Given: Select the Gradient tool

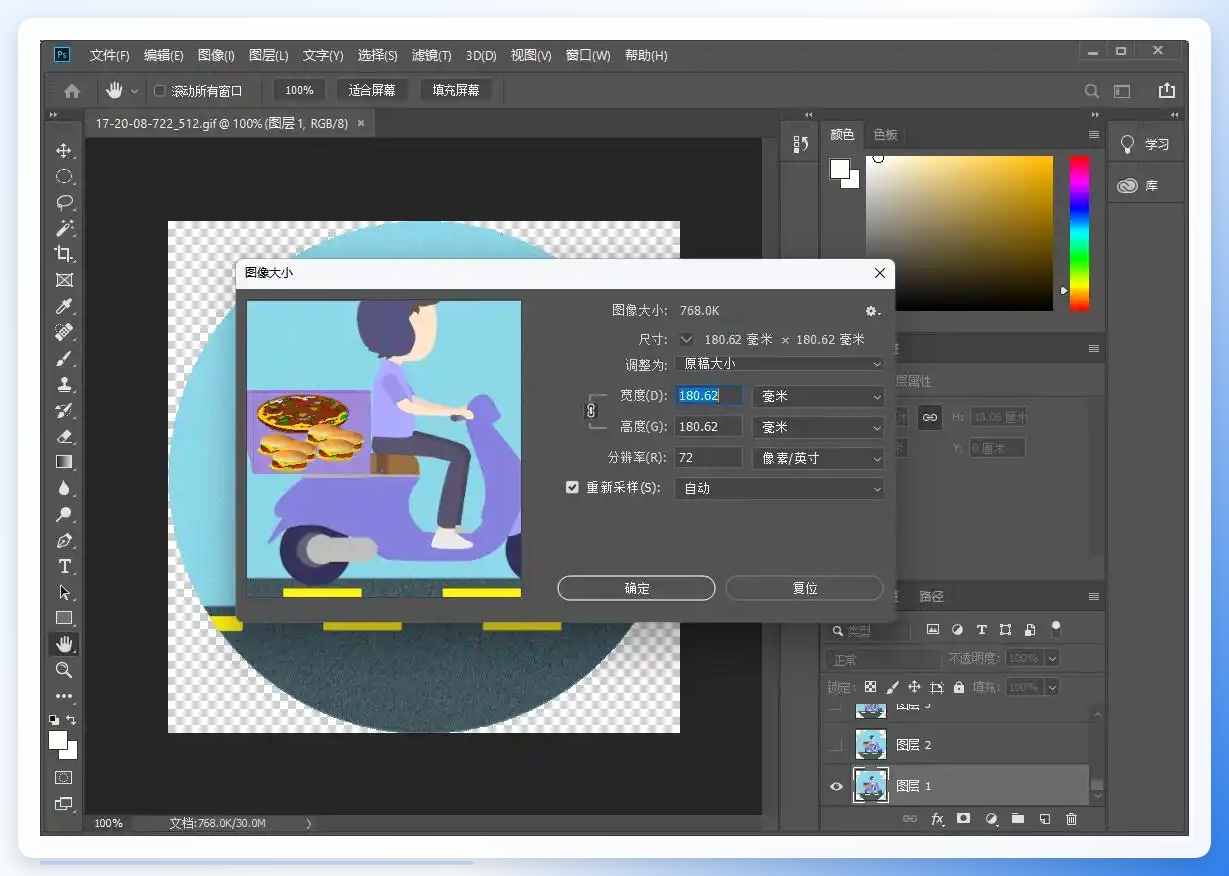Looking at the screenshot, I should click(64, 462).
